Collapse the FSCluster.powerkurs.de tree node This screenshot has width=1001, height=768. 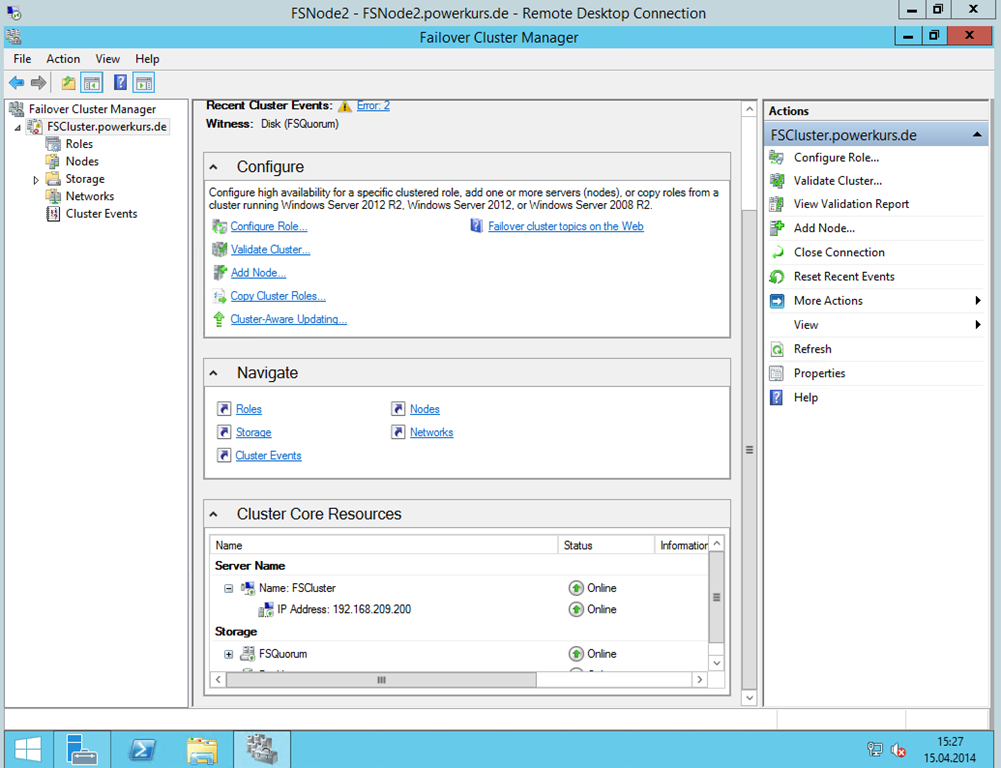click(18, 128)
